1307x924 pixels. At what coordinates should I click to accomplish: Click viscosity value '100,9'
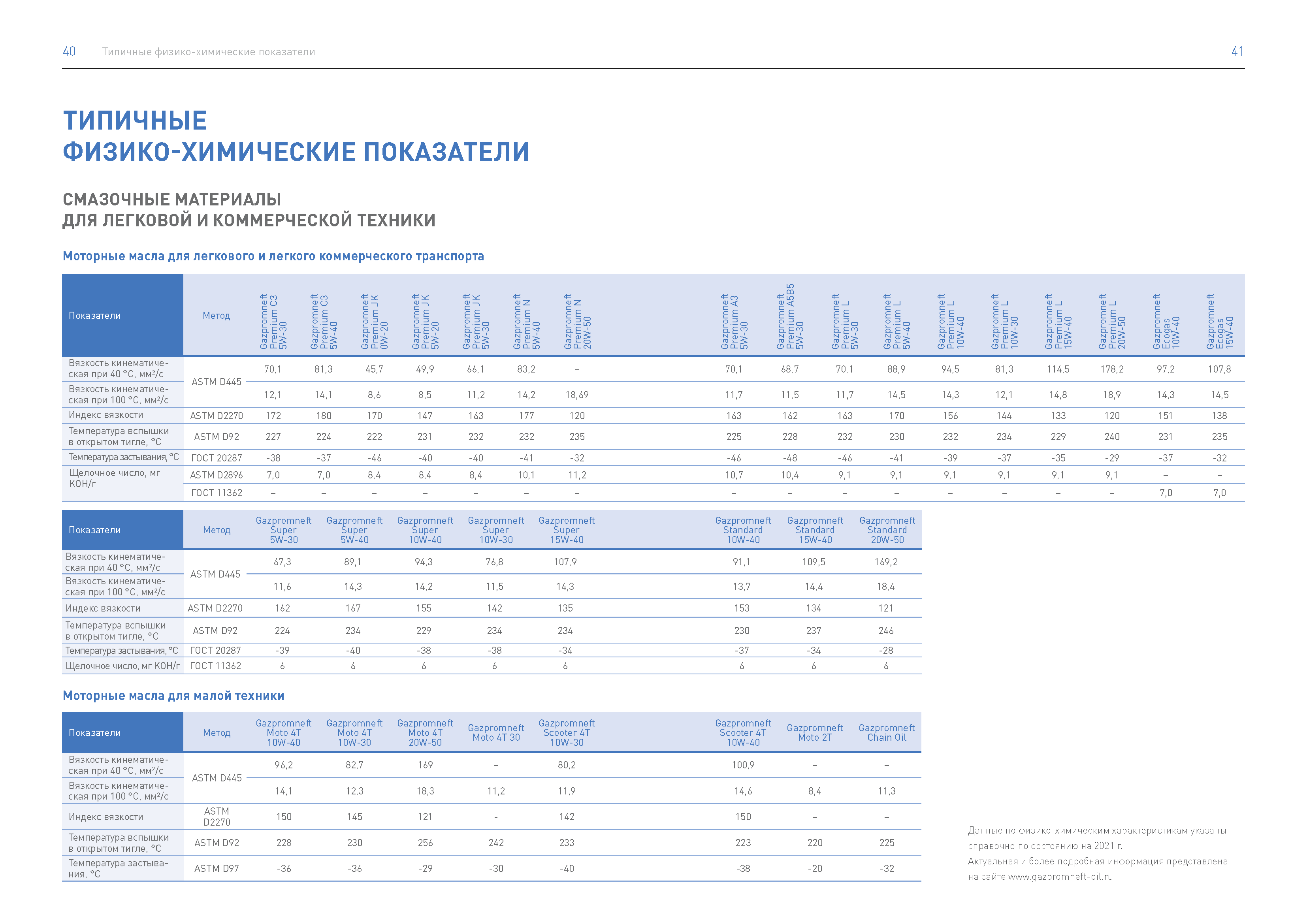743,765
